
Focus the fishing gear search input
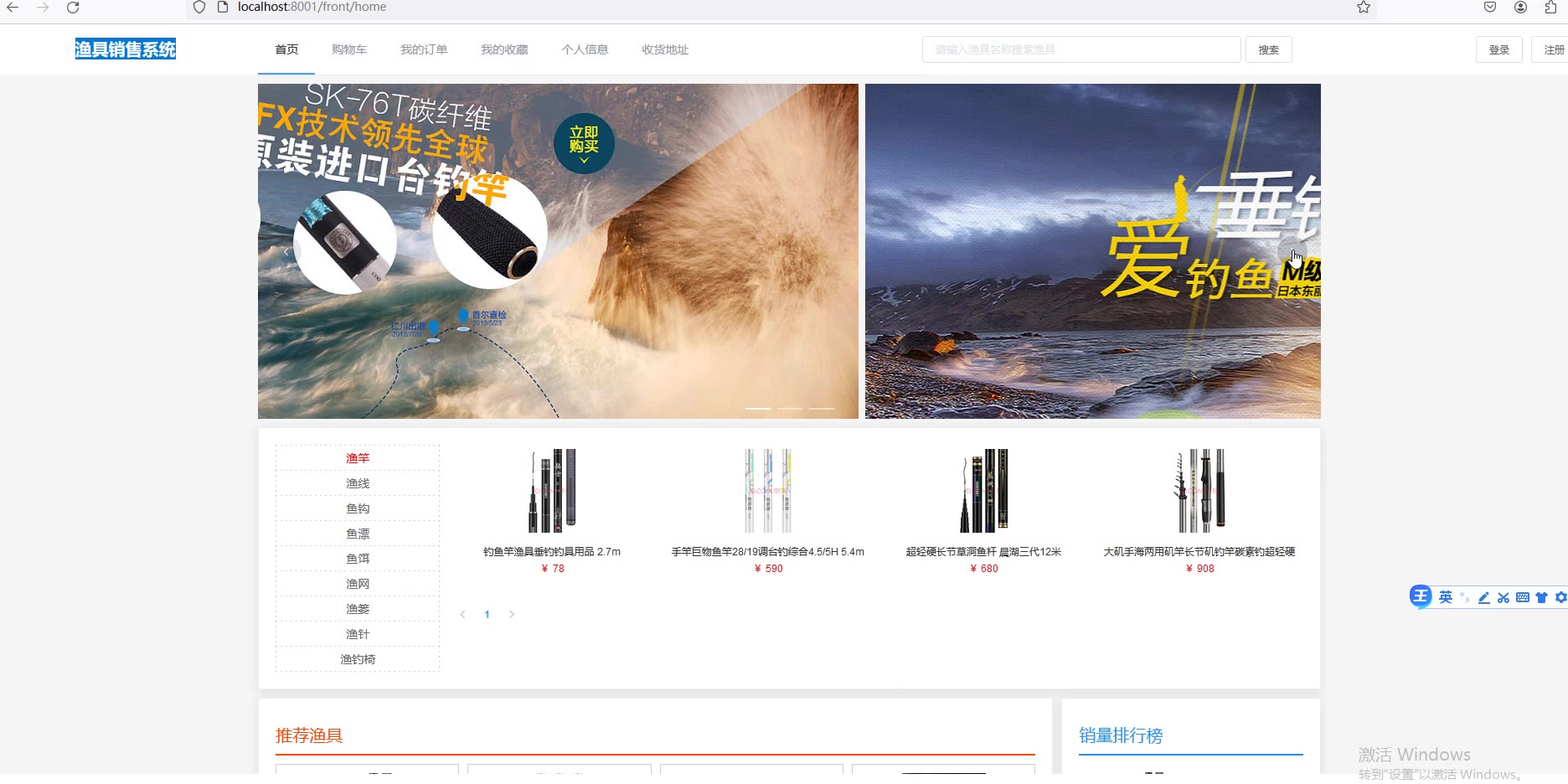point(1081,49)
